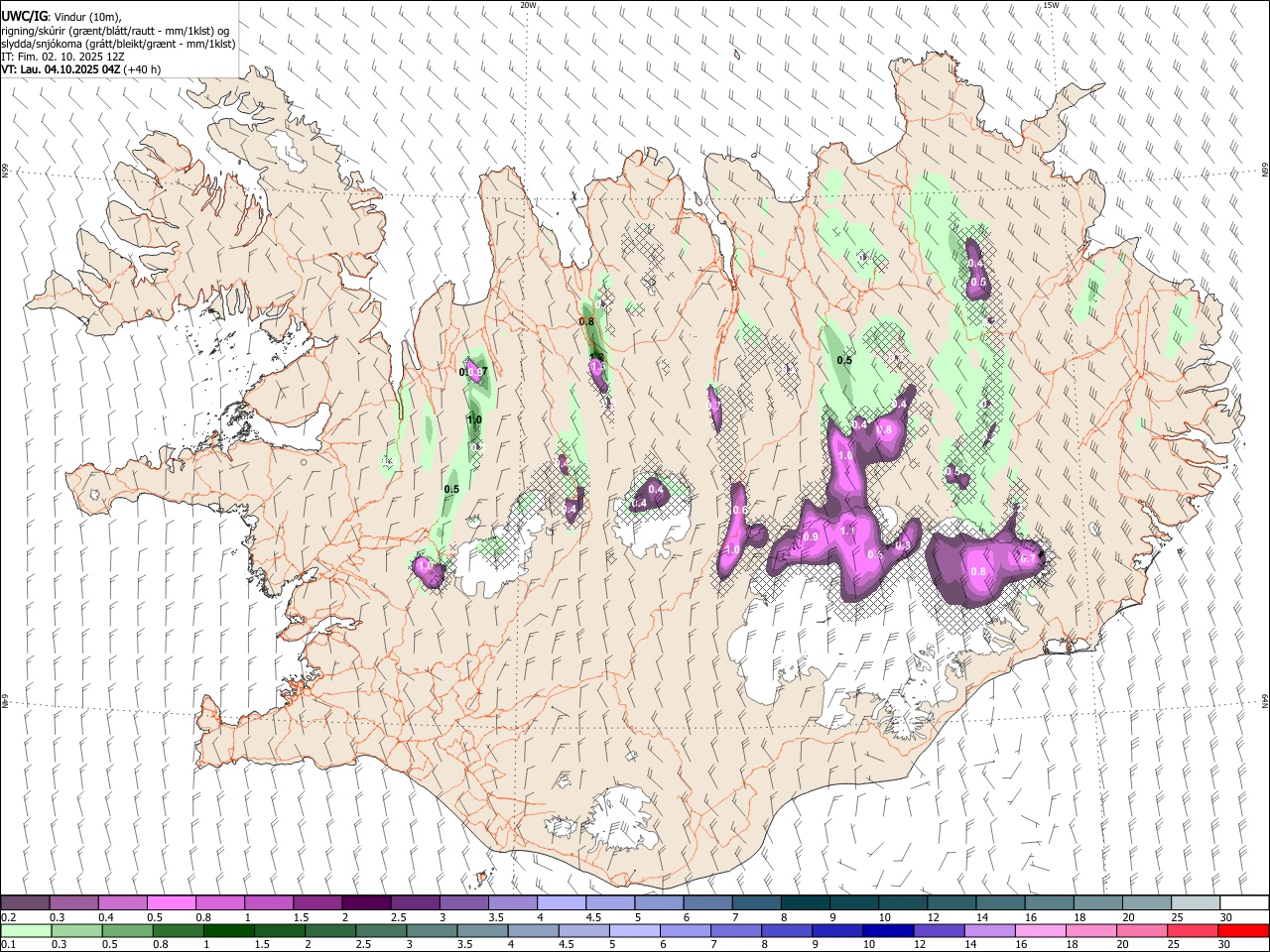Select lower scale swatch labeled 2.5
Screen dimensions: 1270x952
(x=381, y=931)
